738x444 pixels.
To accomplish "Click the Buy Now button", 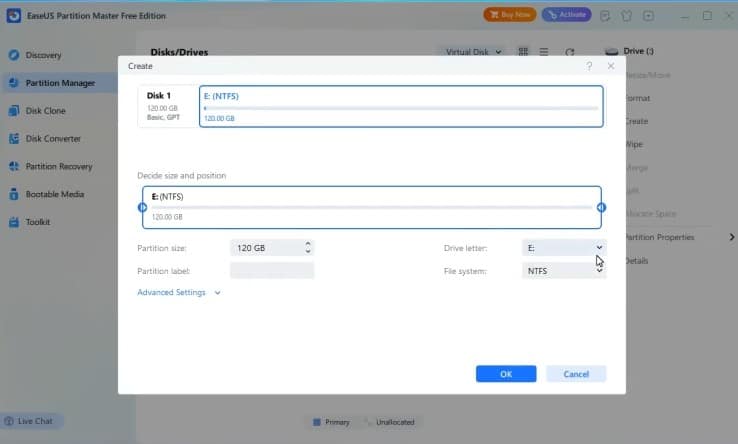I will tap(510, 15).
